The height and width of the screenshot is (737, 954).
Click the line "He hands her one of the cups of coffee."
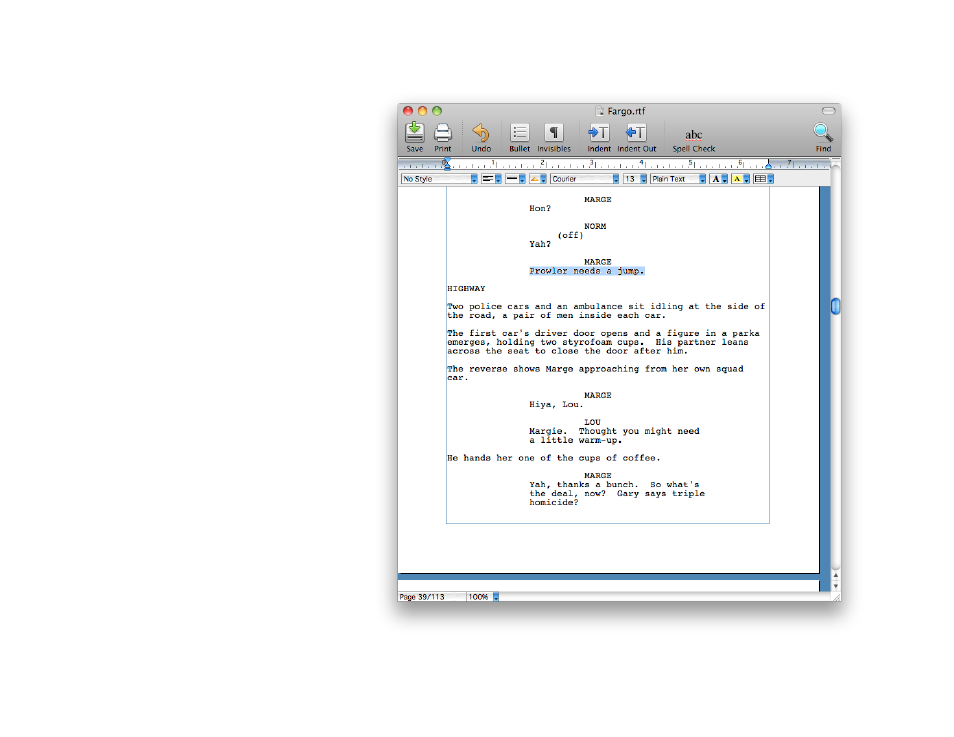554,458
